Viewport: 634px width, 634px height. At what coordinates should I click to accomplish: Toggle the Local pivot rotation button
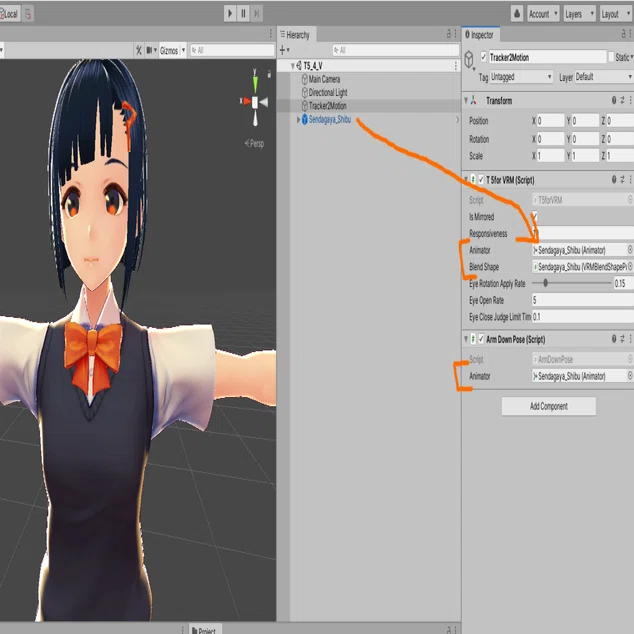[x=10, y=14]
